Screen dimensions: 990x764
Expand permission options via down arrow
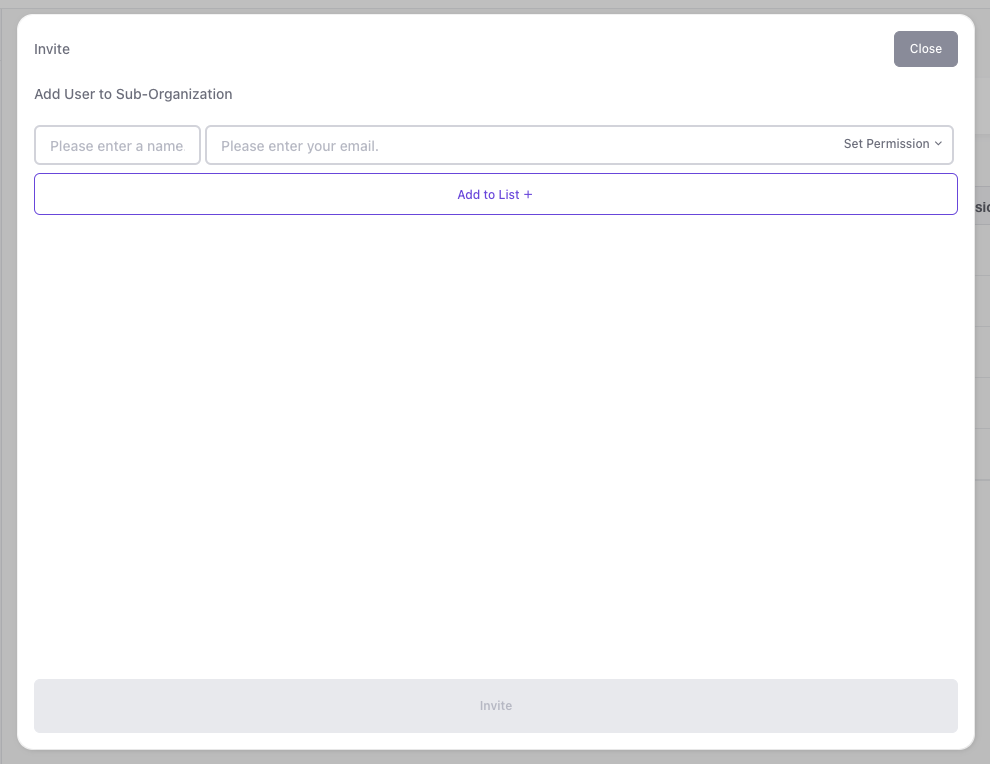[x=938, y=144]
